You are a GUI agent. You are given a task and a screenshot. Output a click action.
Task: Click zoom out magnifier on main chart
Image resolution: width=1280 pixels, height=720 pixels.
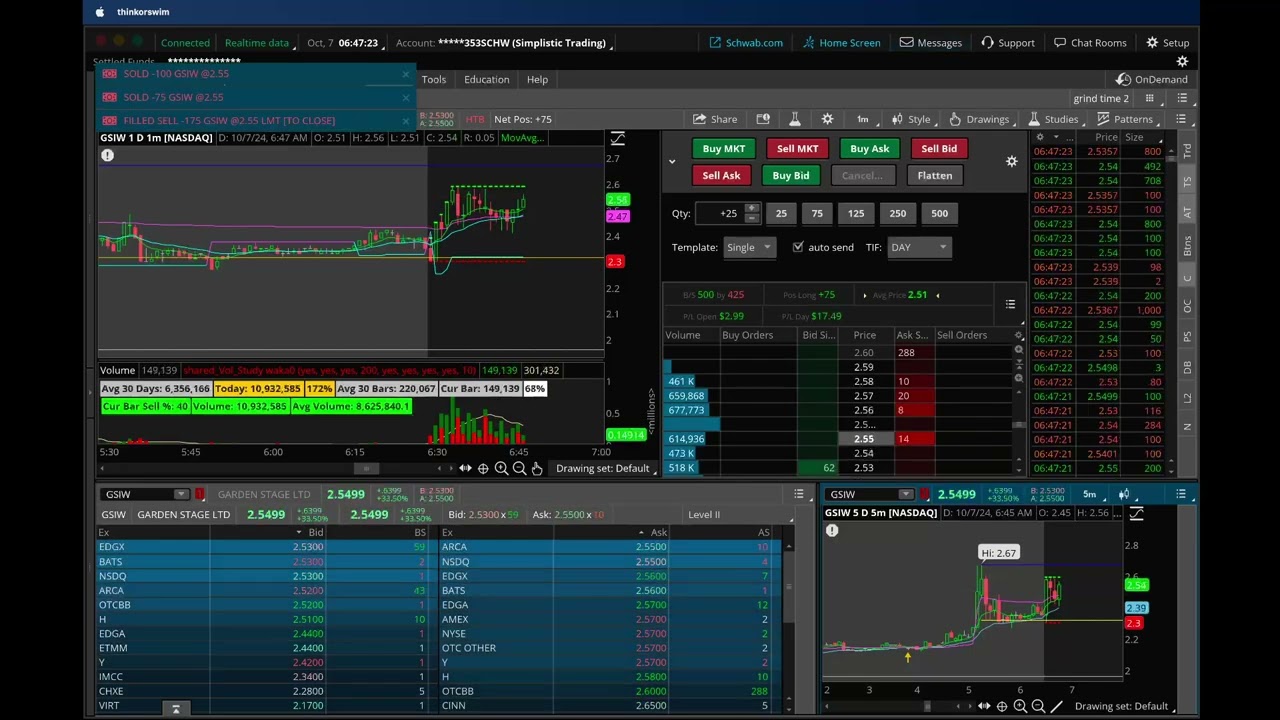tap(519, 468)
